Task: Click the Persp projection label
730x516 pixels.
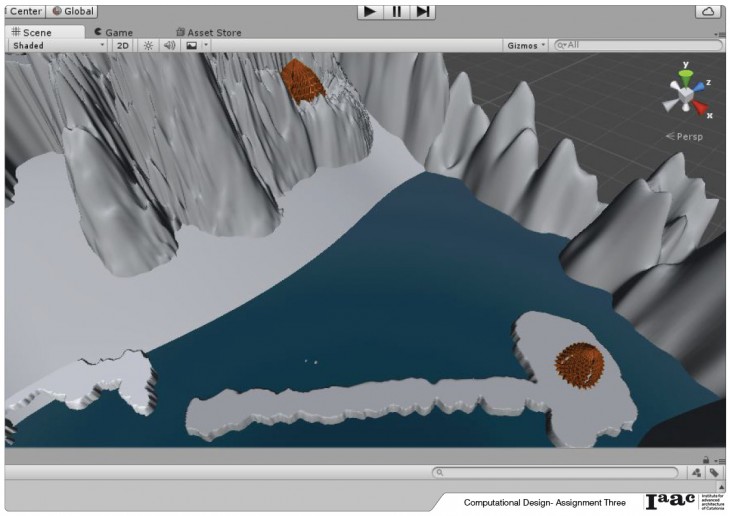Action: click(x=687, y=136)
